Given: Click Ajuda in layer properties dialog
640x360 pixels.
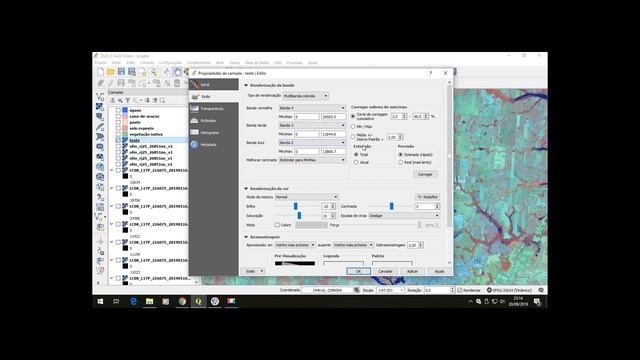Looking at the screenshot, I should click(x=439, y=271).
